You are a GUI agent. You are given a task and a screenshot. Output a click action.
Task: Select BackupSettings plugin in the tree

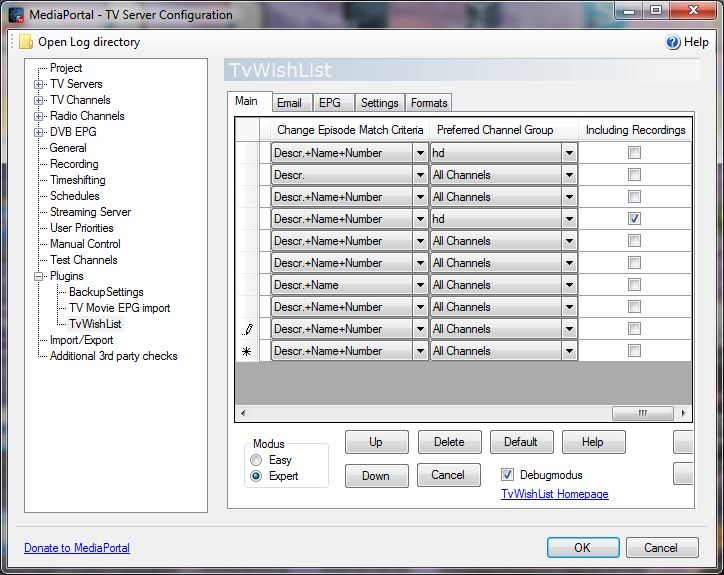coord(106,292)
